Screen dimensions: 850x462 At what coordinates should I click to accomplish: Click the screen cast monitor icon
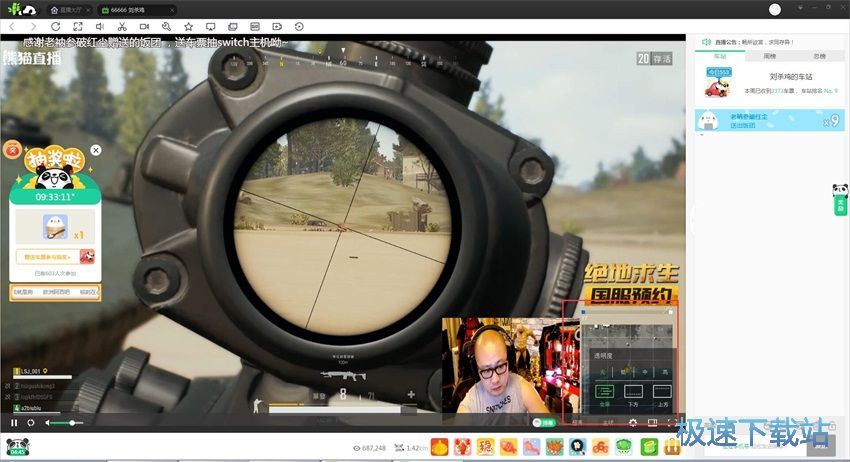point(210,27)
